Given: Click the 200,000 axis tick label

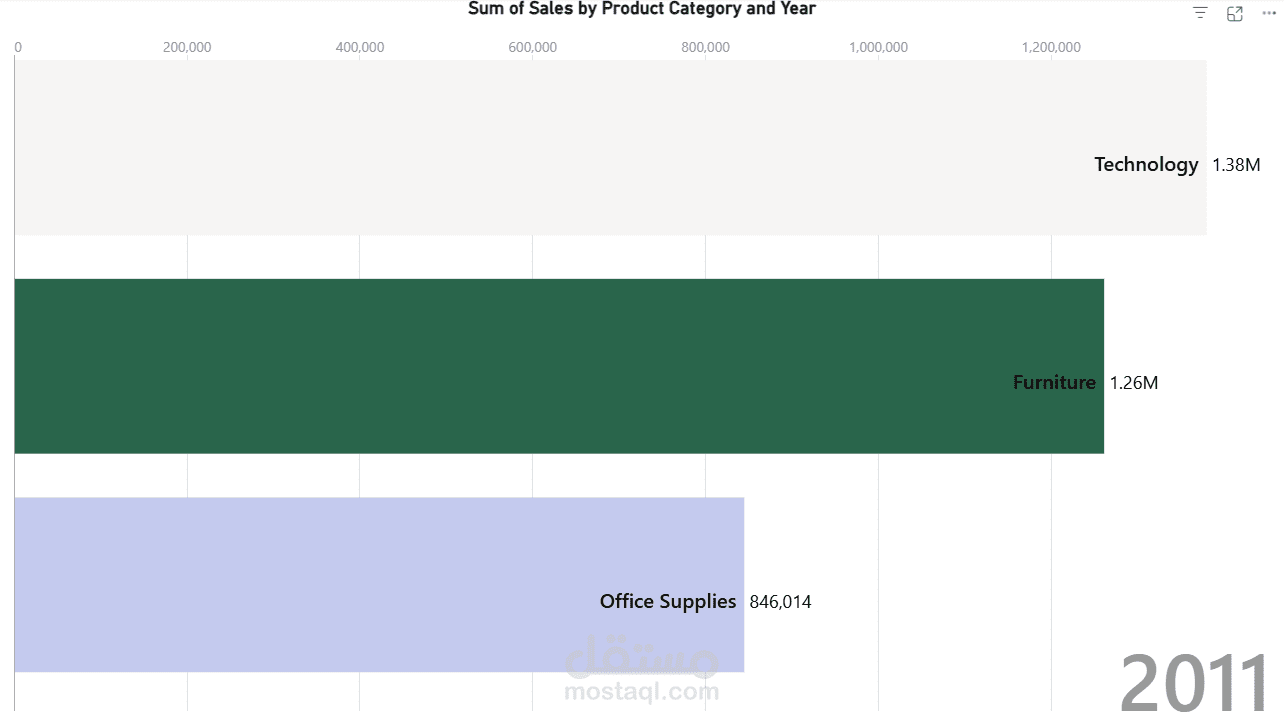Looking at the screenshot, I should coord(187,47).
